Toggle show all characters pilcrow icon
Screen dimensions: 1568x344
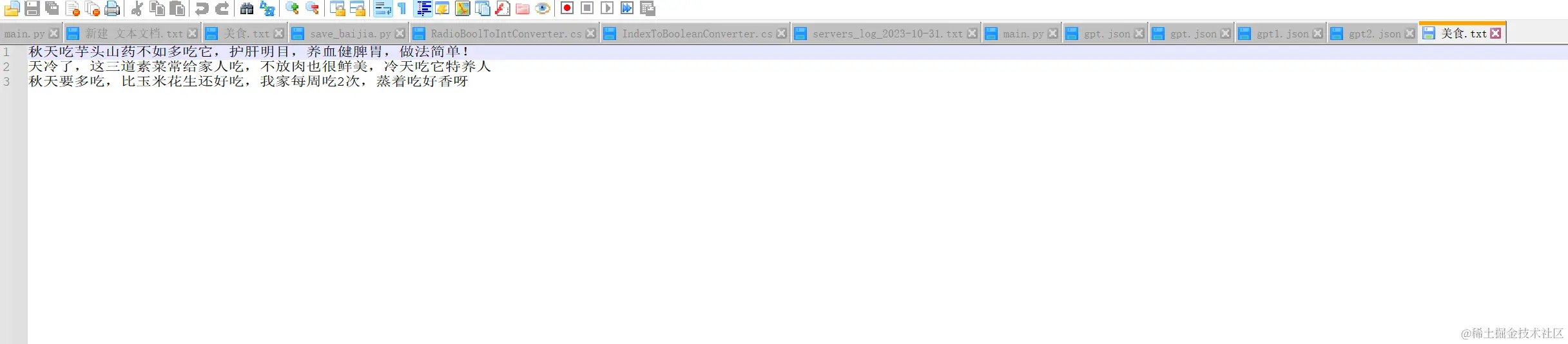point(402,8)
